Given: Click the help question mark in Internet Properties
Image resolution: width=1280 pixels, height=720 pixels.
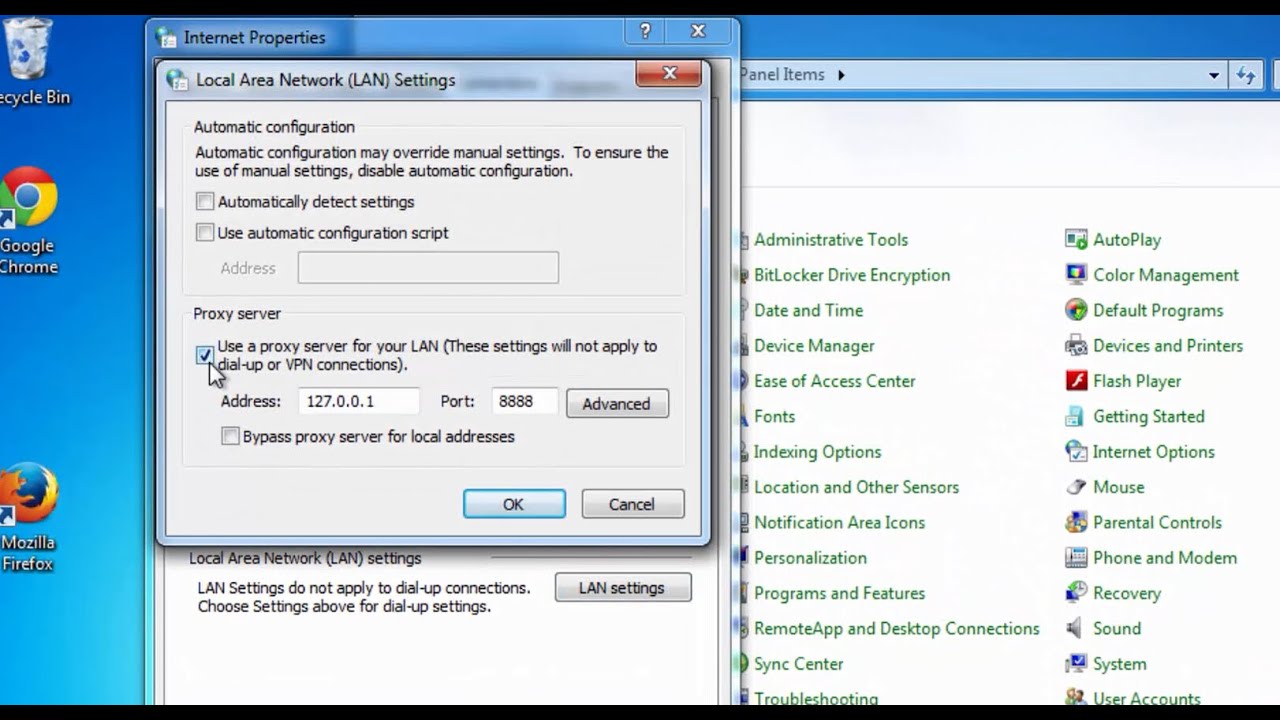Looking at the screenshot, I should (645, 32).
